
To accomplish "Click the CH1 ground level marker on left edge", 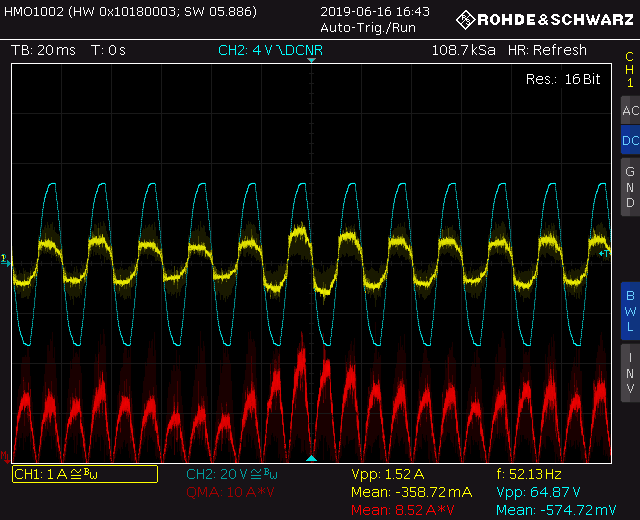I will [x=5, y=260].
